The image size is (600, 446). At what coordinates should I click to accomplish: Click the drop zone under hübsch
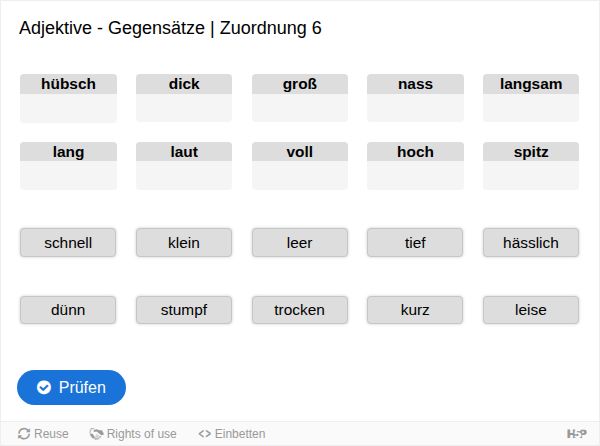click(68, 108)
